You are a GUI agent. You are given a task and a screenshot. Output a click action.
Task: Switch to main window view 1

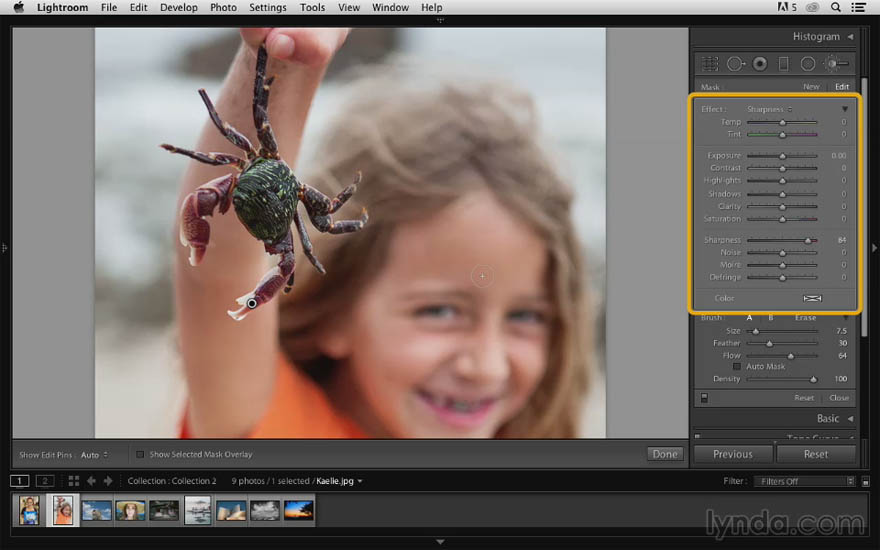(x=19, y=481)
